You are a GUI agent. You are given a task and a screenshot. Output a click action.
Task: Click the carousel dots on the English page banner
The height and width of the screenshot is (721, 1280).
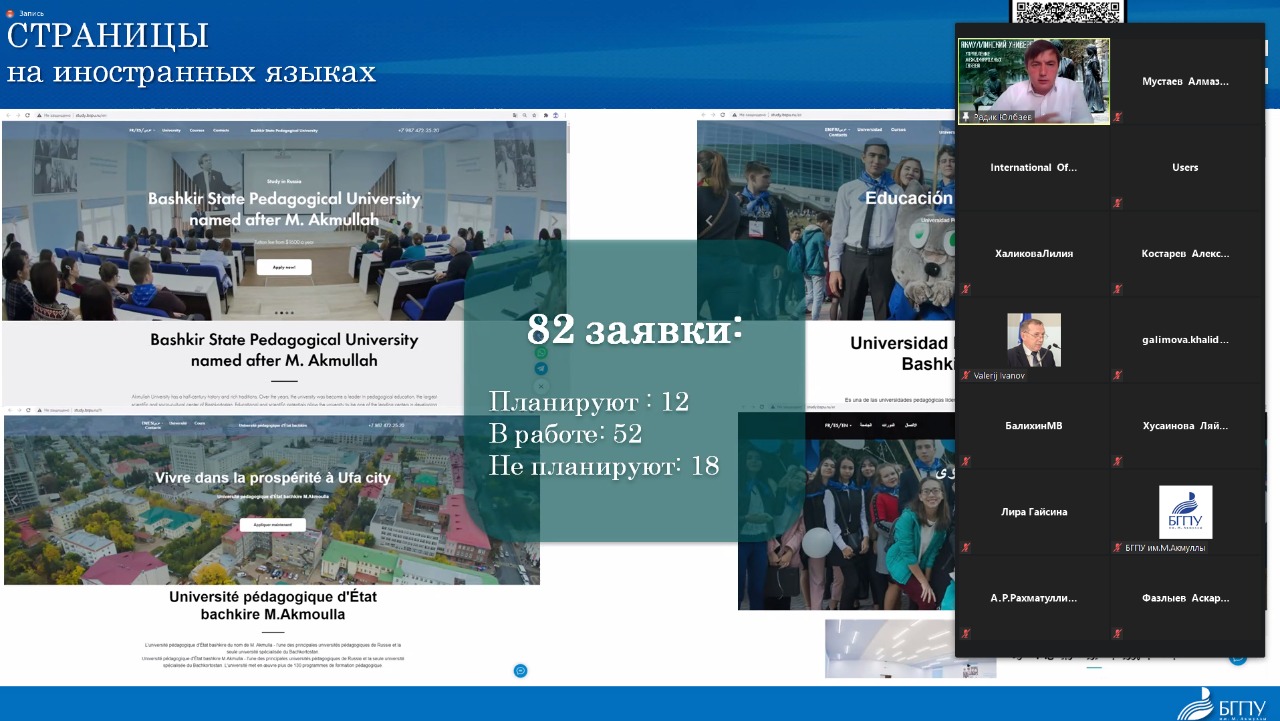284,312
